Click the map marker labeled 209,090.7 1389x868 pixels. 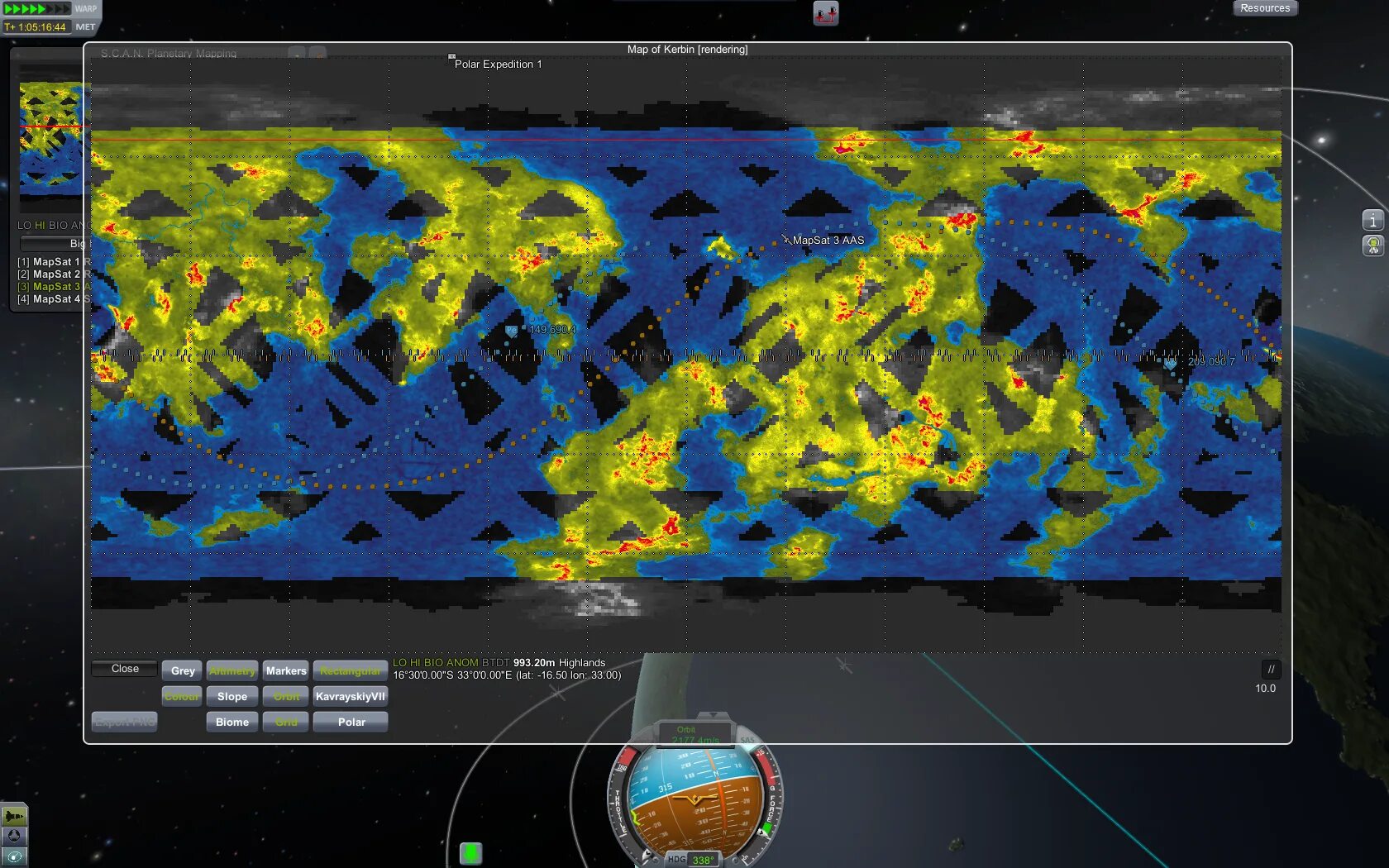(x=1170, y=362)
